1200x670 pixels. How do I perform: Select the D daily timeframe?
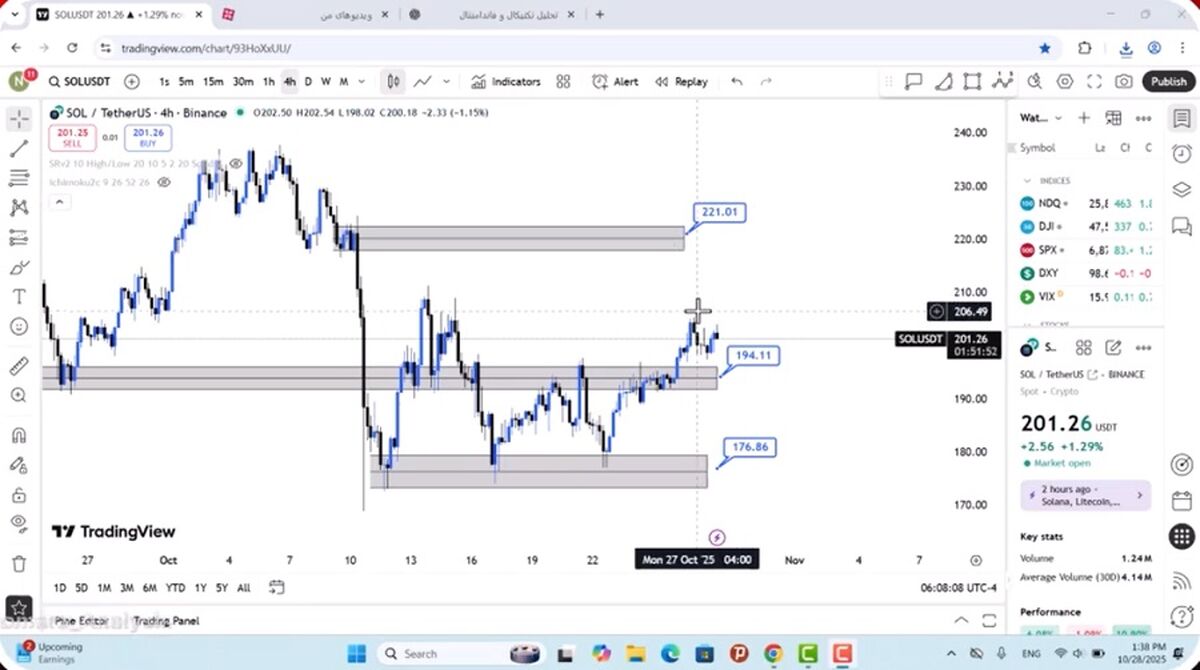click(x=308, y=82)
